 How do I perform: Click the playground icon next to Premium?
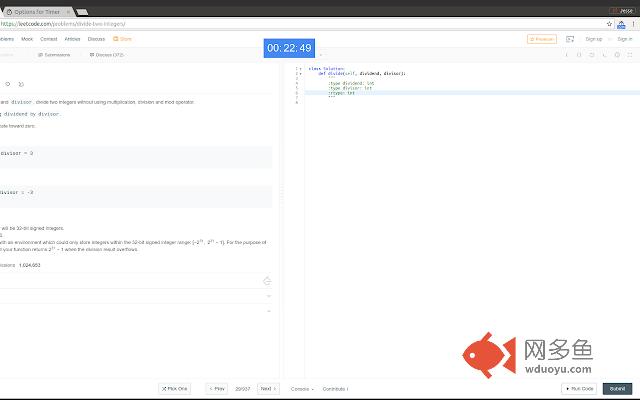click(570, 39)
